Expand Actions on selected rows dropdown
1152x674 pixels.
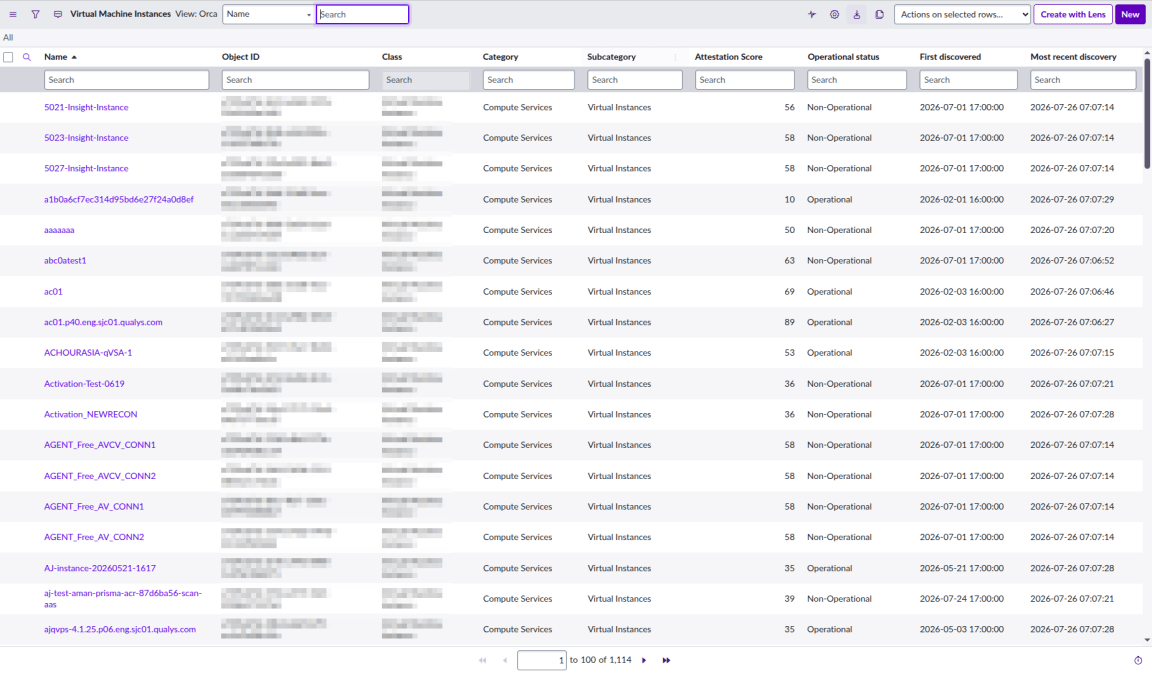click(962, 14)
